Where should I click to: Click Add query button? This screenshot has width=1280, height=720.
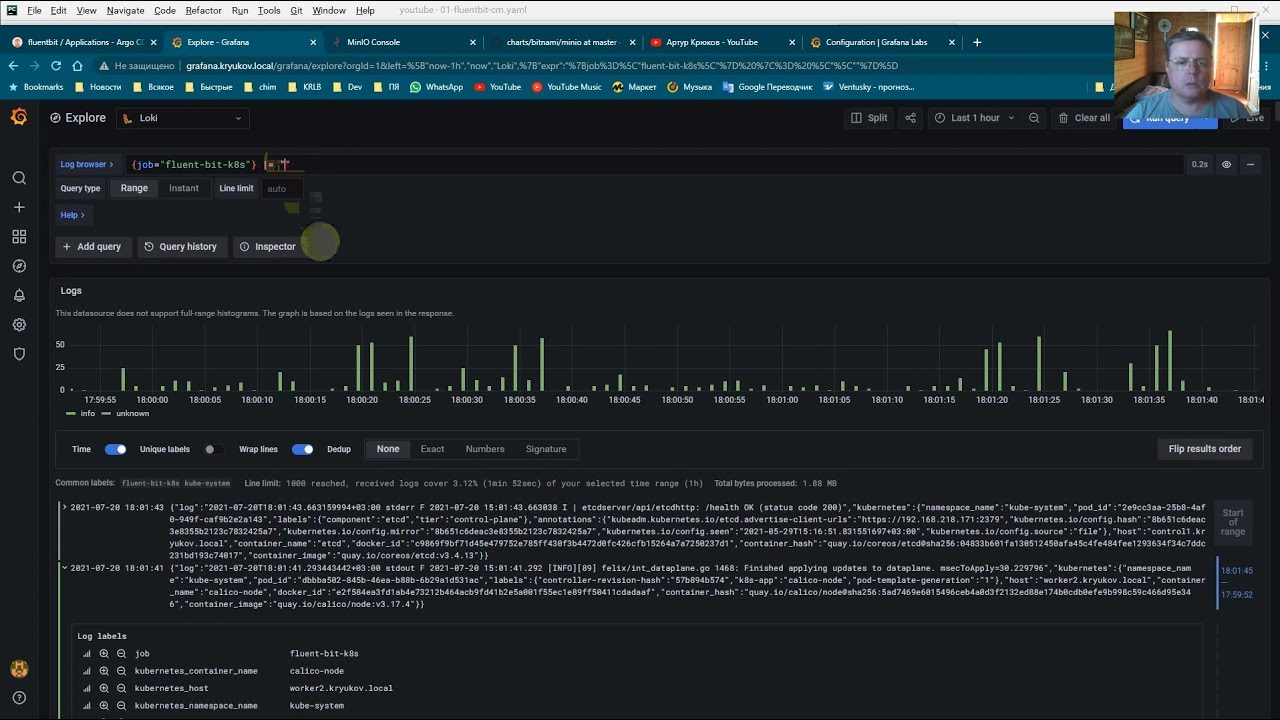click(x=92, y=246)
